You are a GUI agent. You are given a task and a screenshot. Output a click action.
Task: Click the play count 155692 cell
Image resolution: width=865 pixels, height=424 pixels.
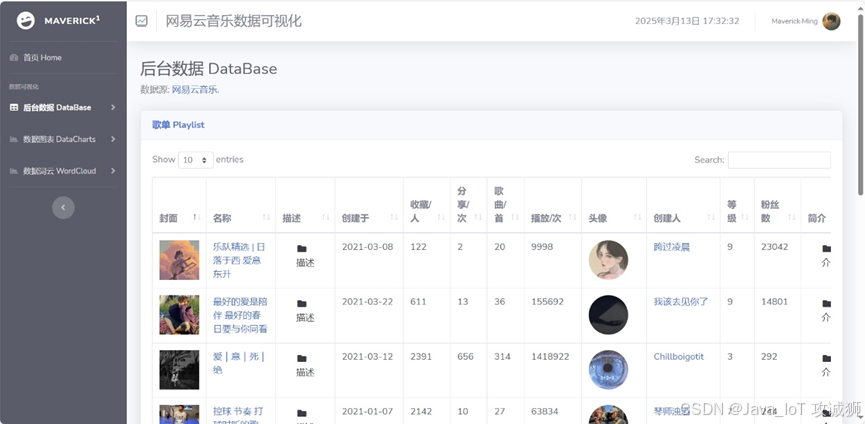click(x=548, y=302)
